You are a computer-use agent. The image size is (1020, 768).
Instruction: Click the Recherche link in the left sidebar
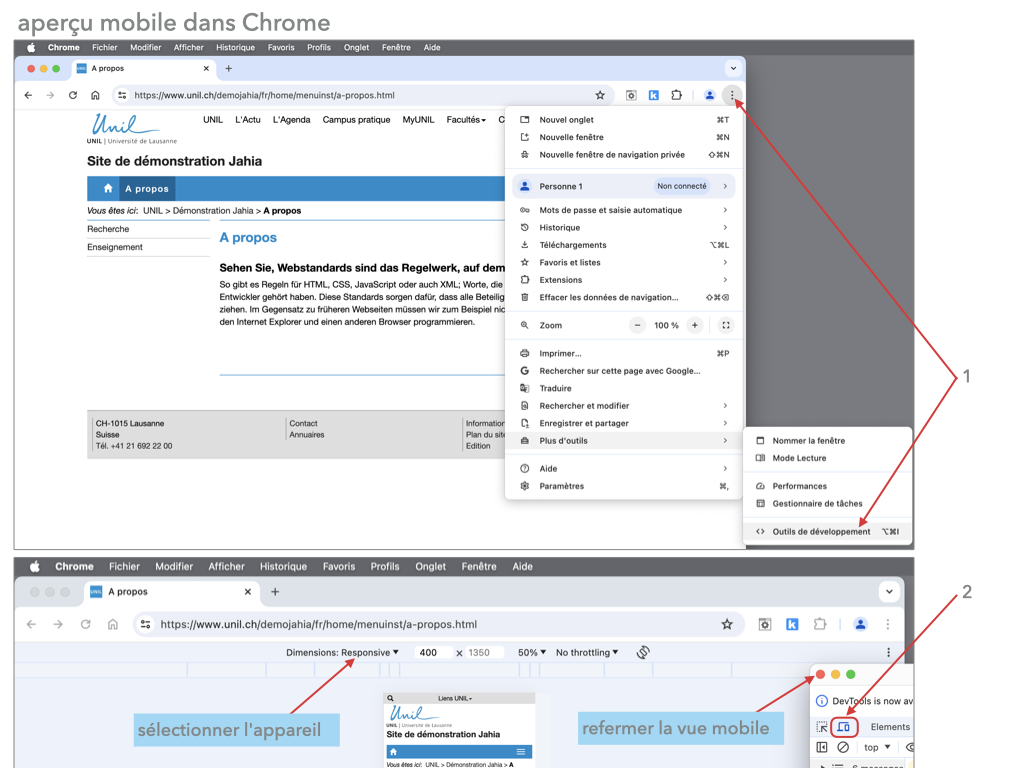coord(108,229)
